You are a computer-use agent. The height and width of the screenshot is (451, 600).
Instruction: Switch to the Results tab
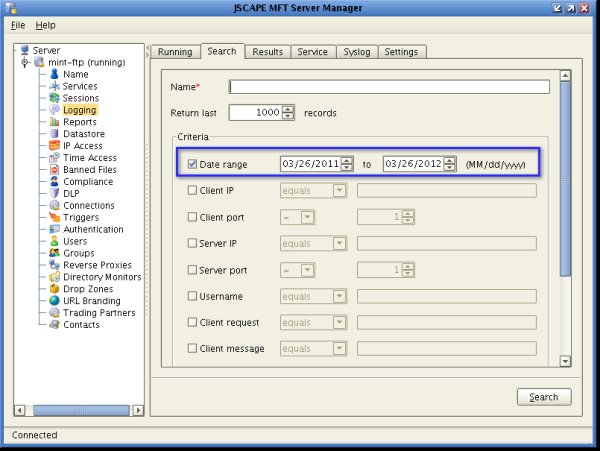click(x=267, y=52)
